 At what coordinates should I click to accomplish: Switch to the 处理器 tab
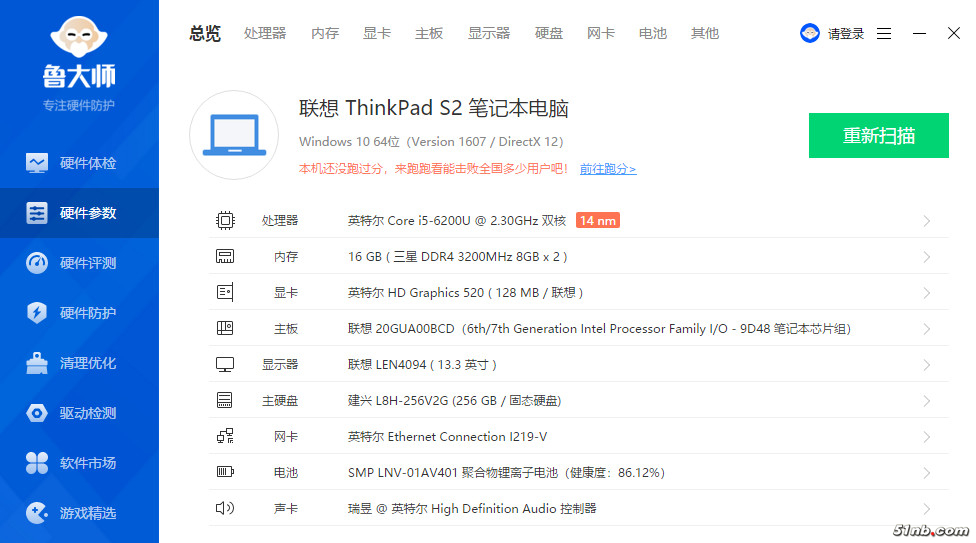click(265, 33)
